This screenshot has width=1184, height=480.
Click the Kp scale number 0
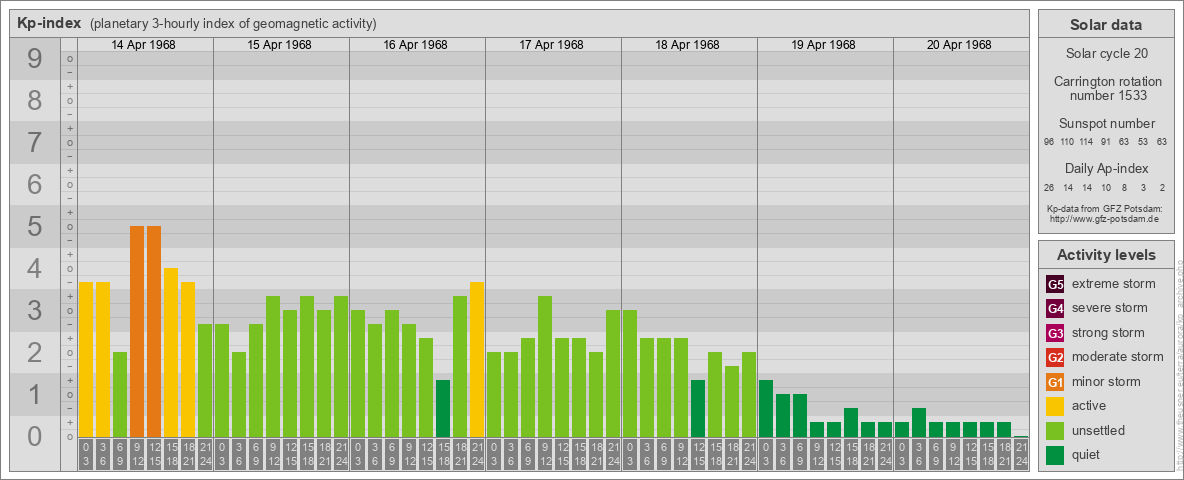click(34, 436)
